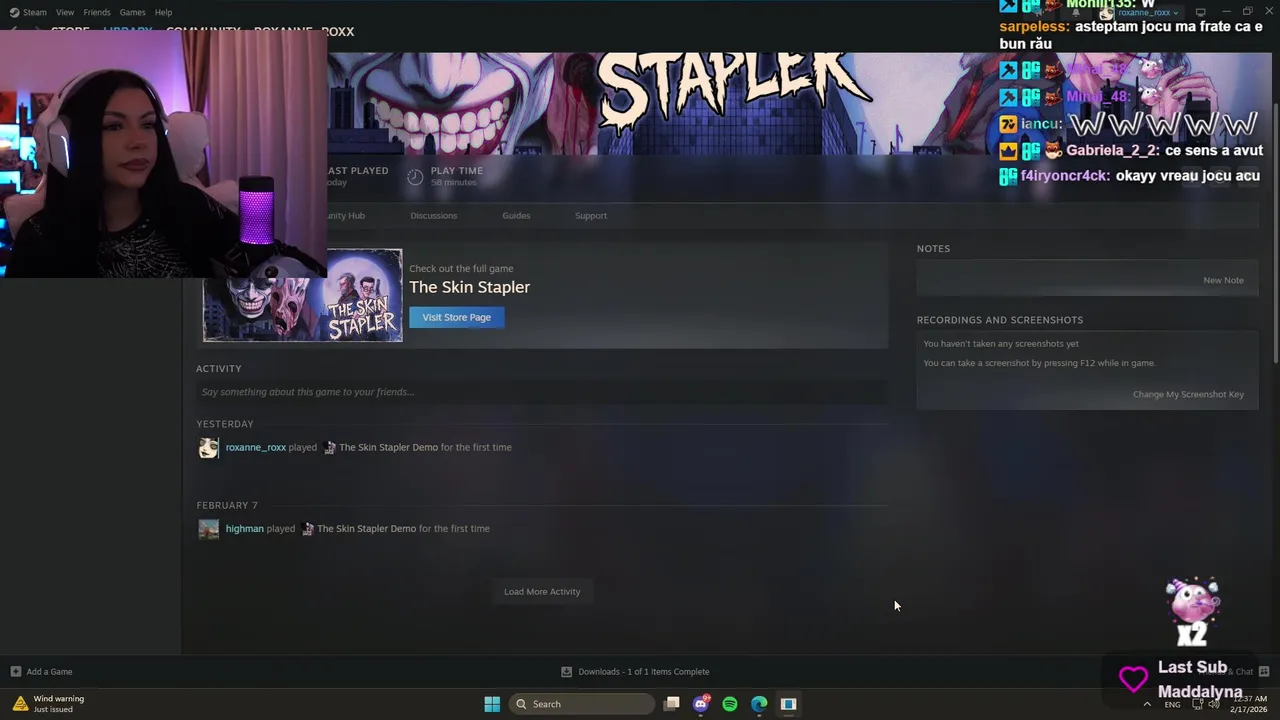
Task: Click the Steam logo icon in the menu bar
Action: 14,12
